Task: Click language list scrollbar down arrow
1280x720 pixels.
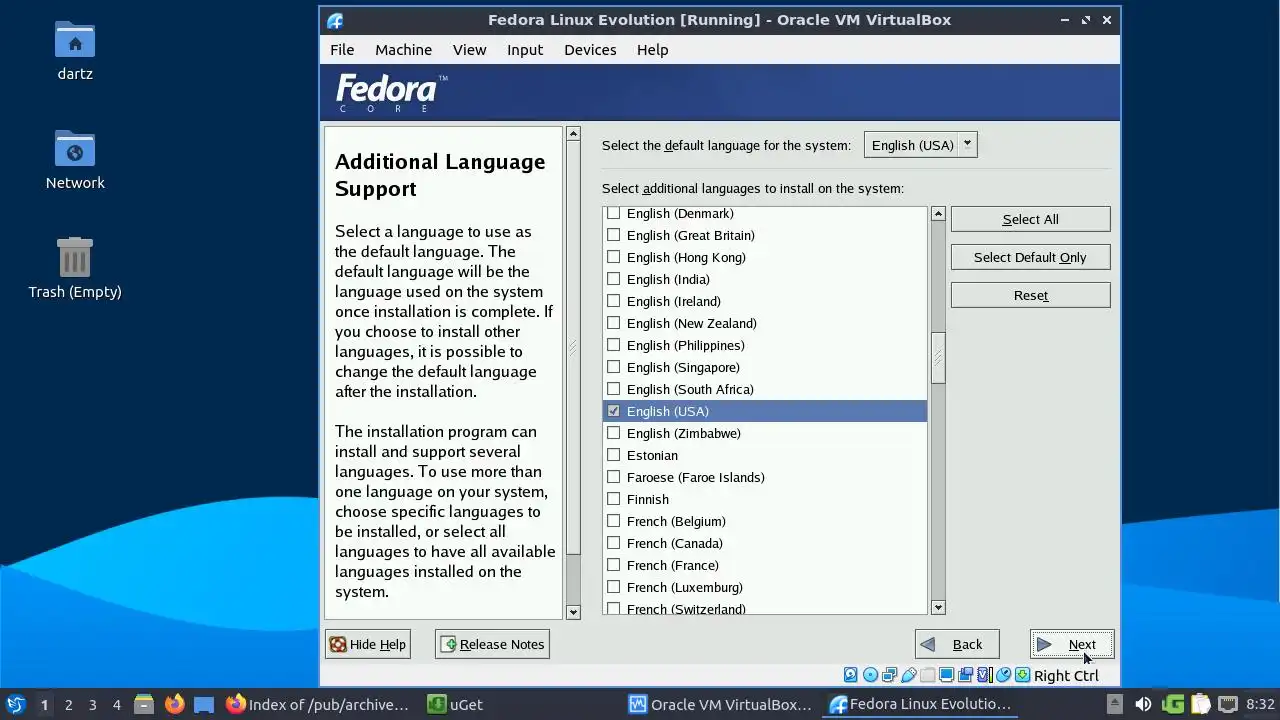Action: point(938,607)
